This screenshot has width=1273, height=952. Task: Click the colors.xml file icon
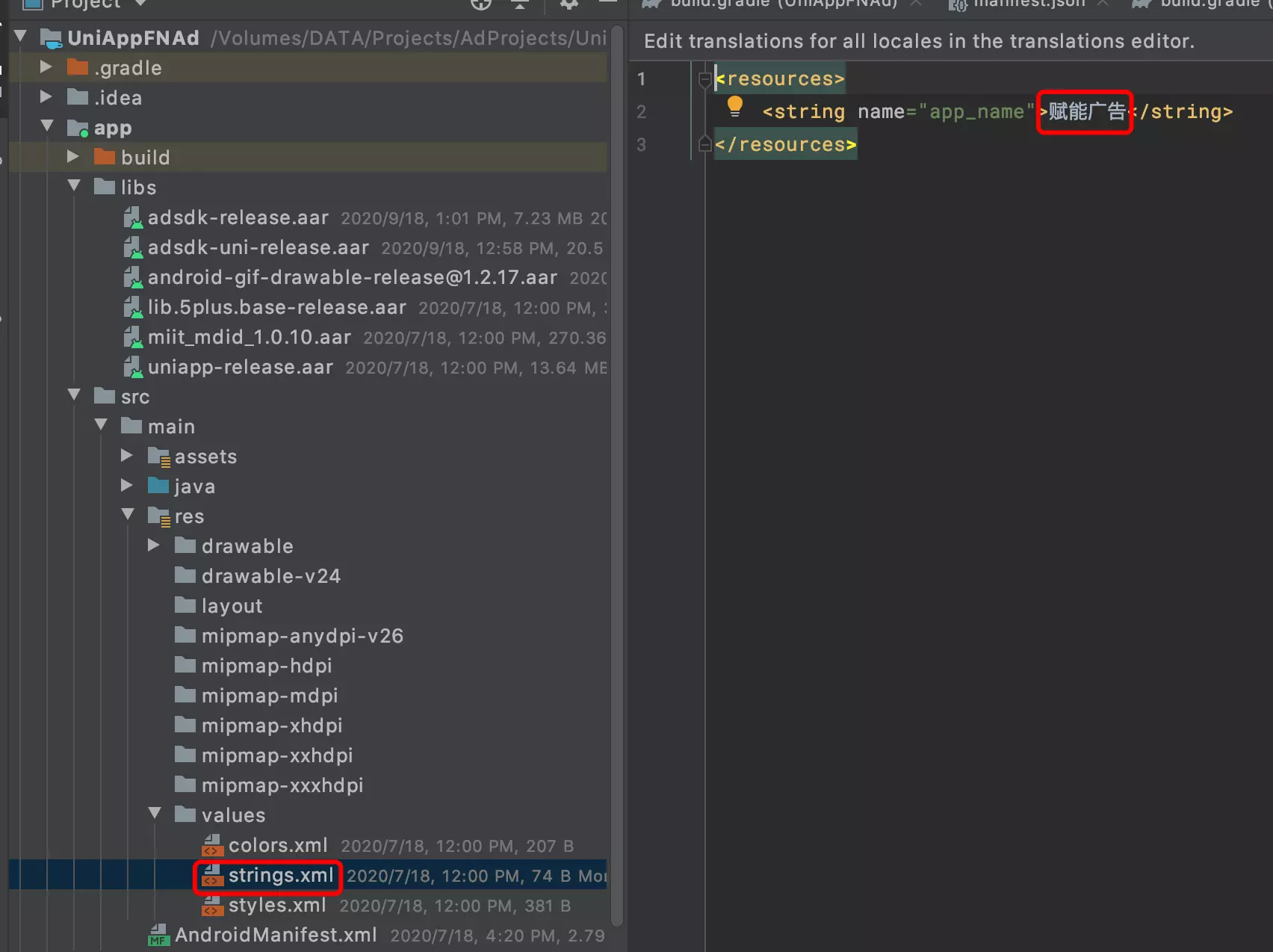[x=213, y=845]
